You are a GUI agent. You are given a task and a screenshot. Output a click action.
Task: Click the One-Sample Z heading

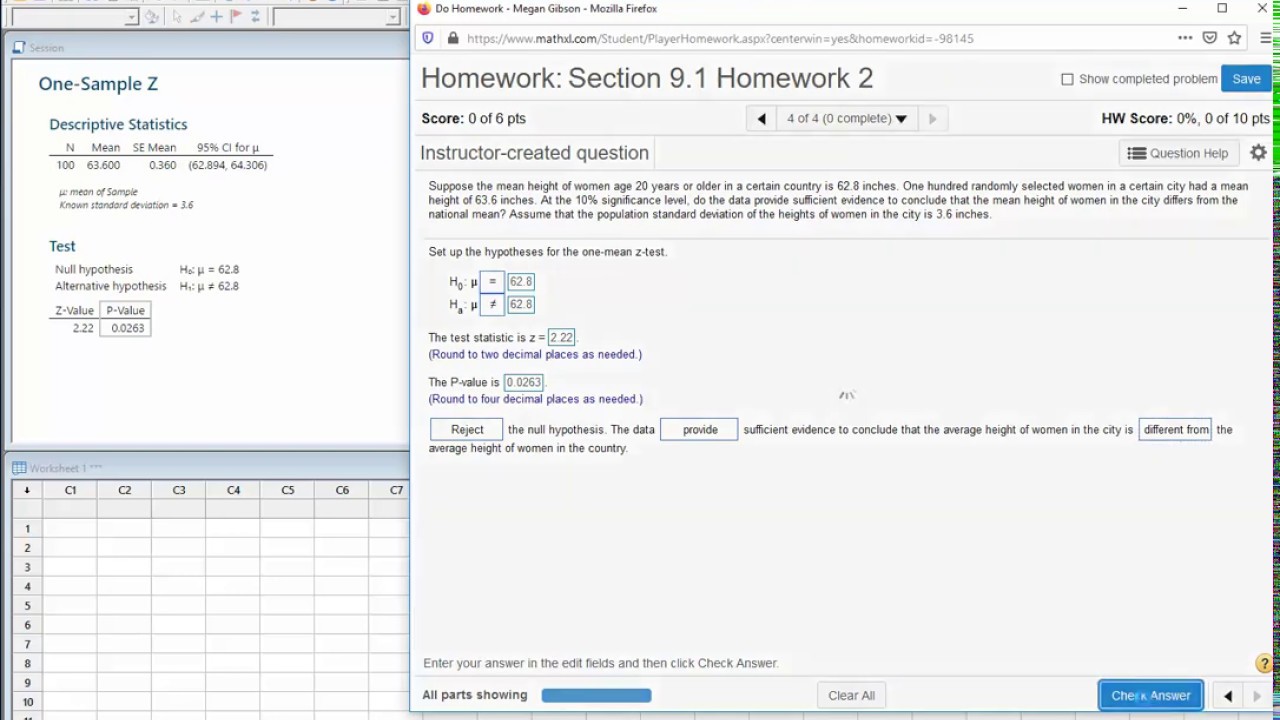pos(98,84)
